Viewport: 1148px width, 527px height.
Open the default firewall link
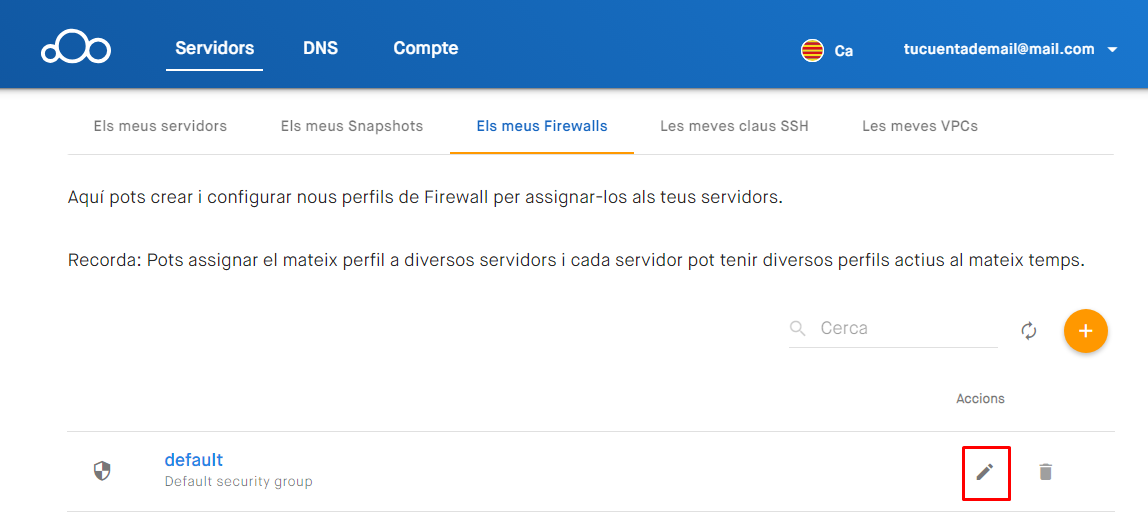click(194, 460)
